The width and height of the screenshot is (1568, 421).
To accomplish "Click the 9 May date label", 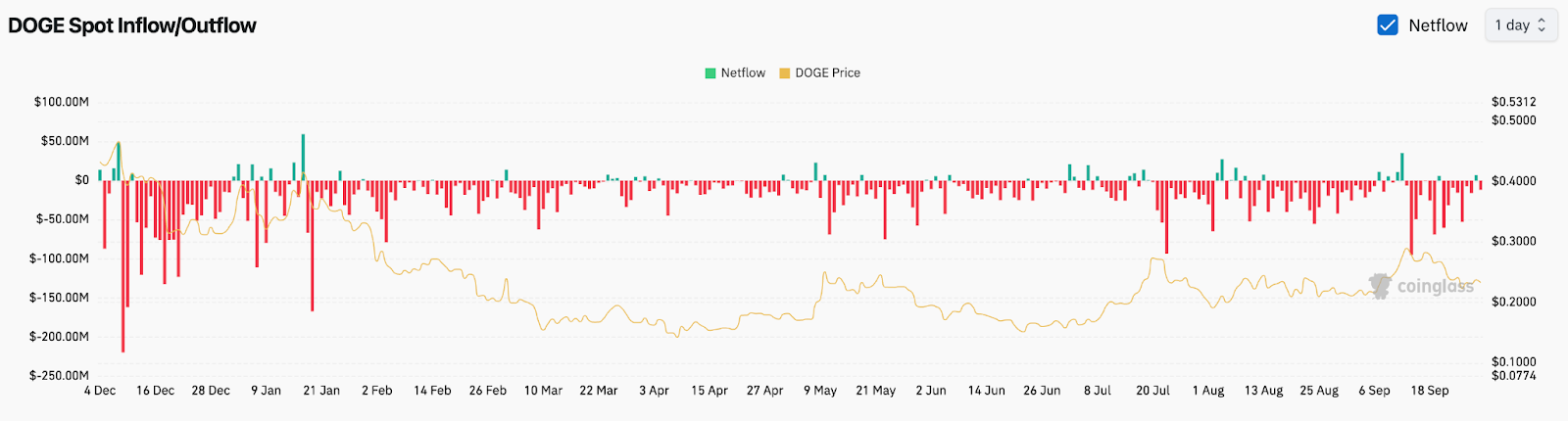I will click(820, 391).
